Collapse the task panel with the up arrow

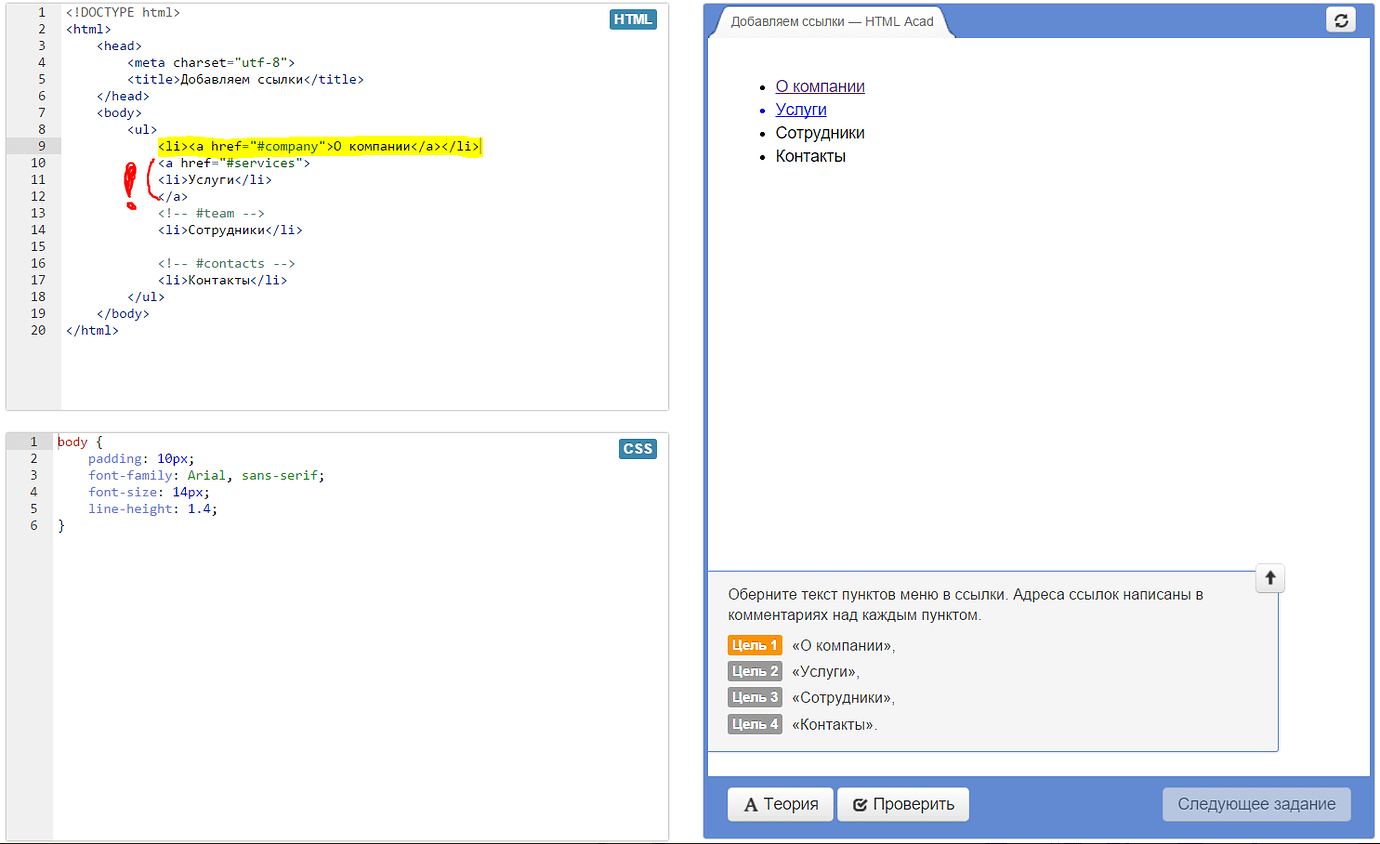click(x=1270, y=578)
